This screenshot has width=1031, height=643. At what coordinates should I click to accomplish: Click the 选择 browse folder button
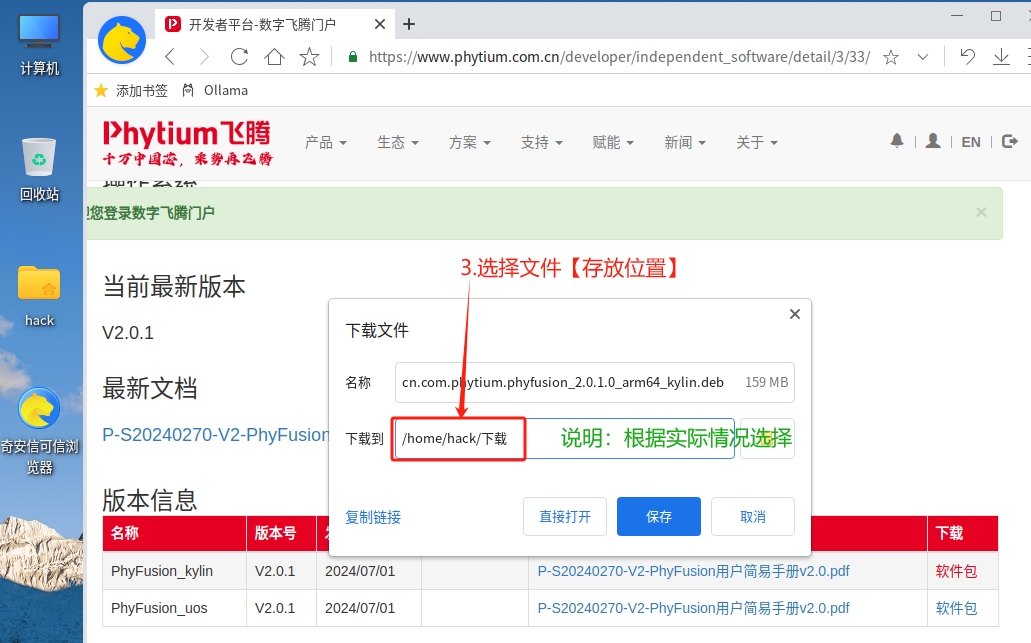[x=767, y=439]
